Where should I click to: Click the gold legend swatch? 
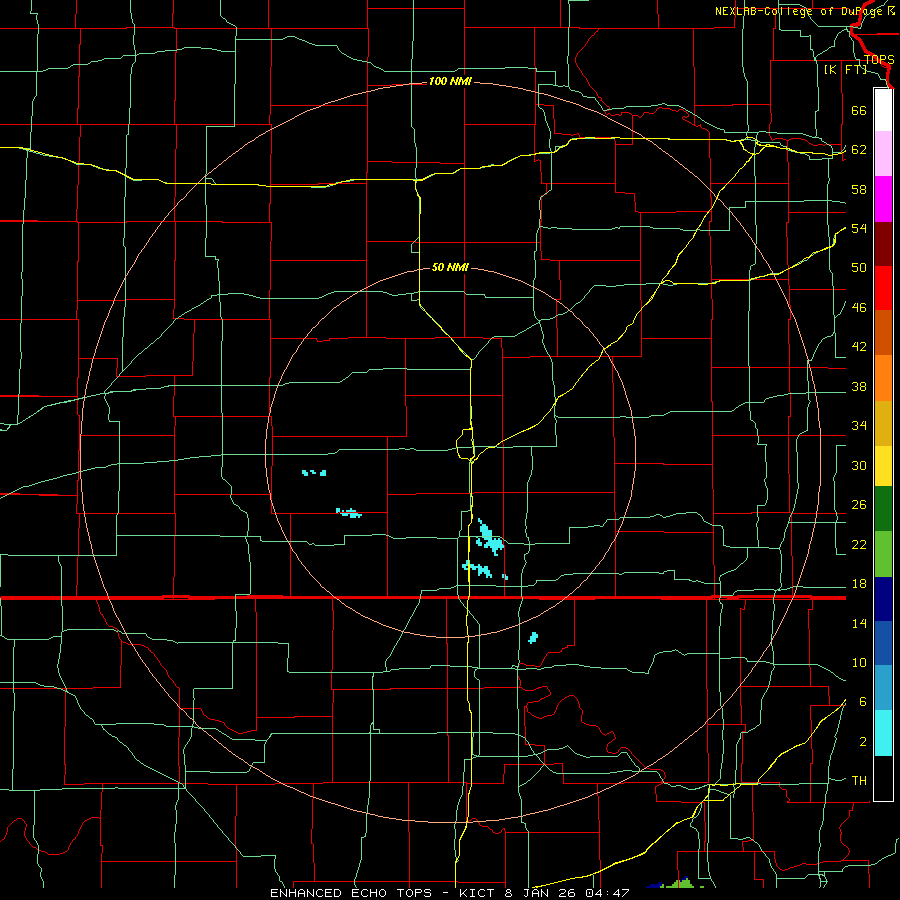(x=883, y=423)
